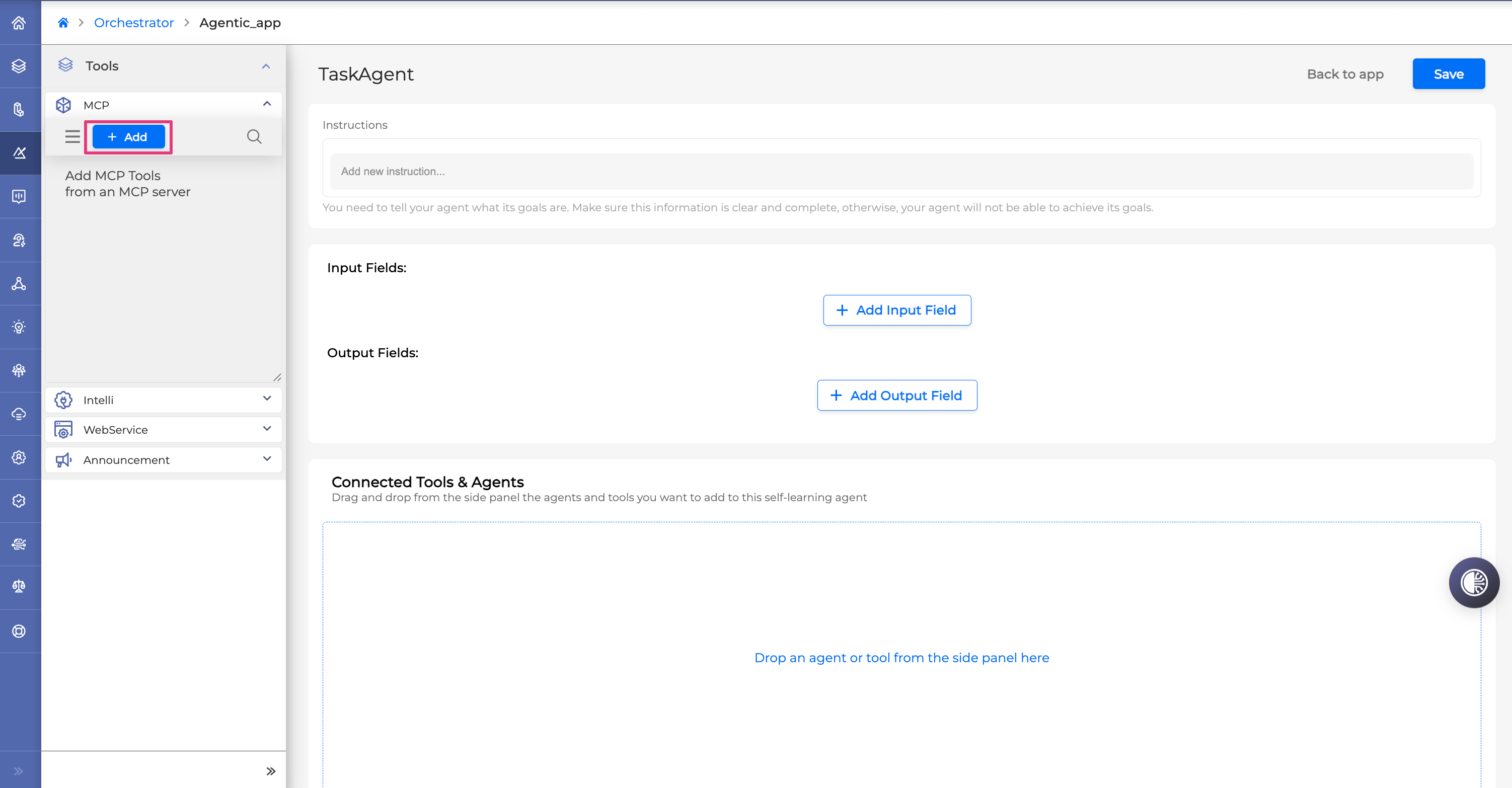Viewport: 1512px width, 788px height.
Task: Click the hamburger list icon beside Add
Action: [x=72, y=137]
